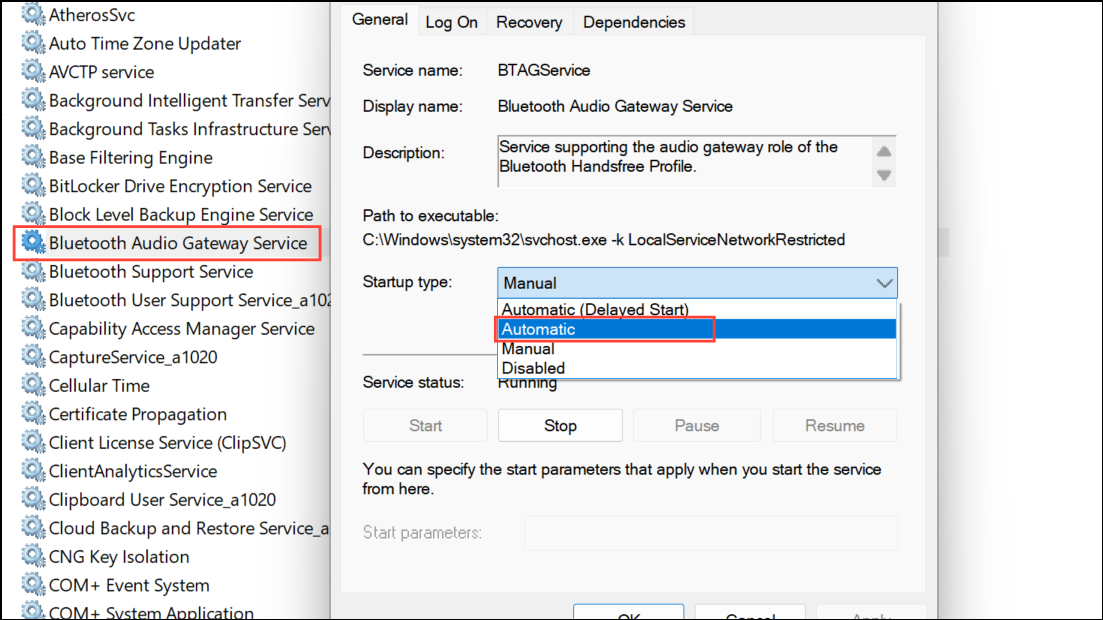
Task: Click the Certificate Propagation gear icon
Action: pyautogui.click(x=32, y=413)
